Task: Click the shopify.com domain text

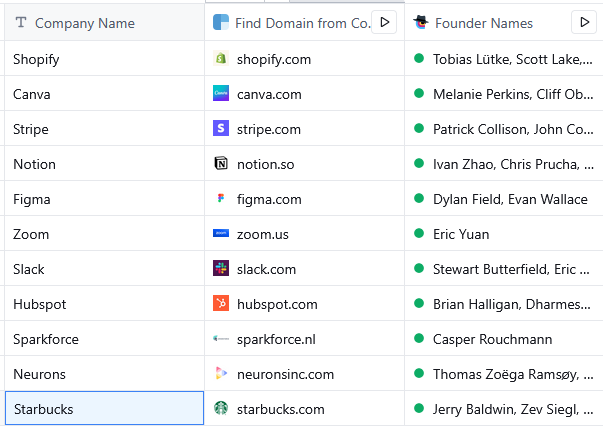Action: pyautogui.click(x=274, y=60)
